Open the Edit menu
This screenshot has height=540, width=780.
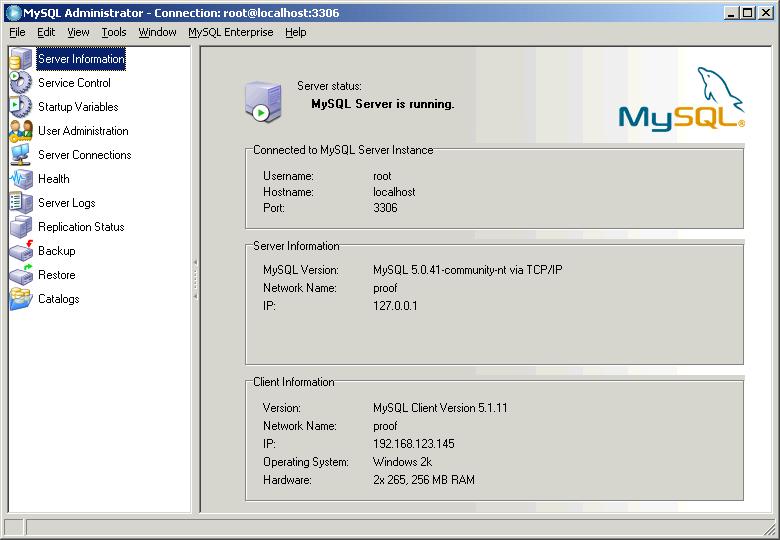coord(46,32)
